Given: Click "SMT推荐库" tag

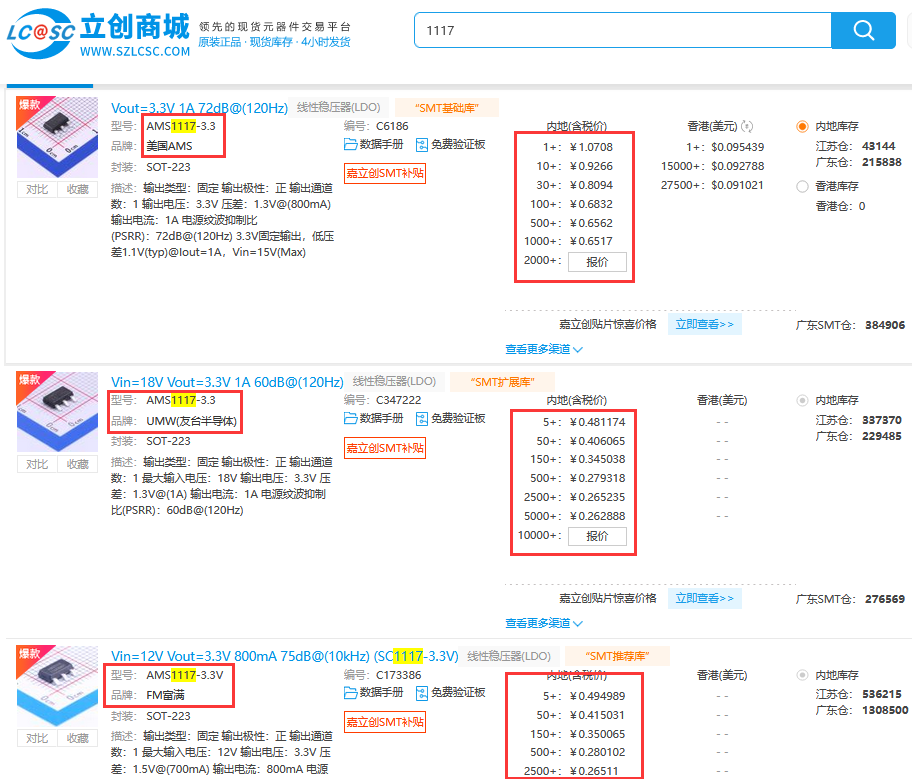Looking at the screenshot, I should tap(617, 656).
